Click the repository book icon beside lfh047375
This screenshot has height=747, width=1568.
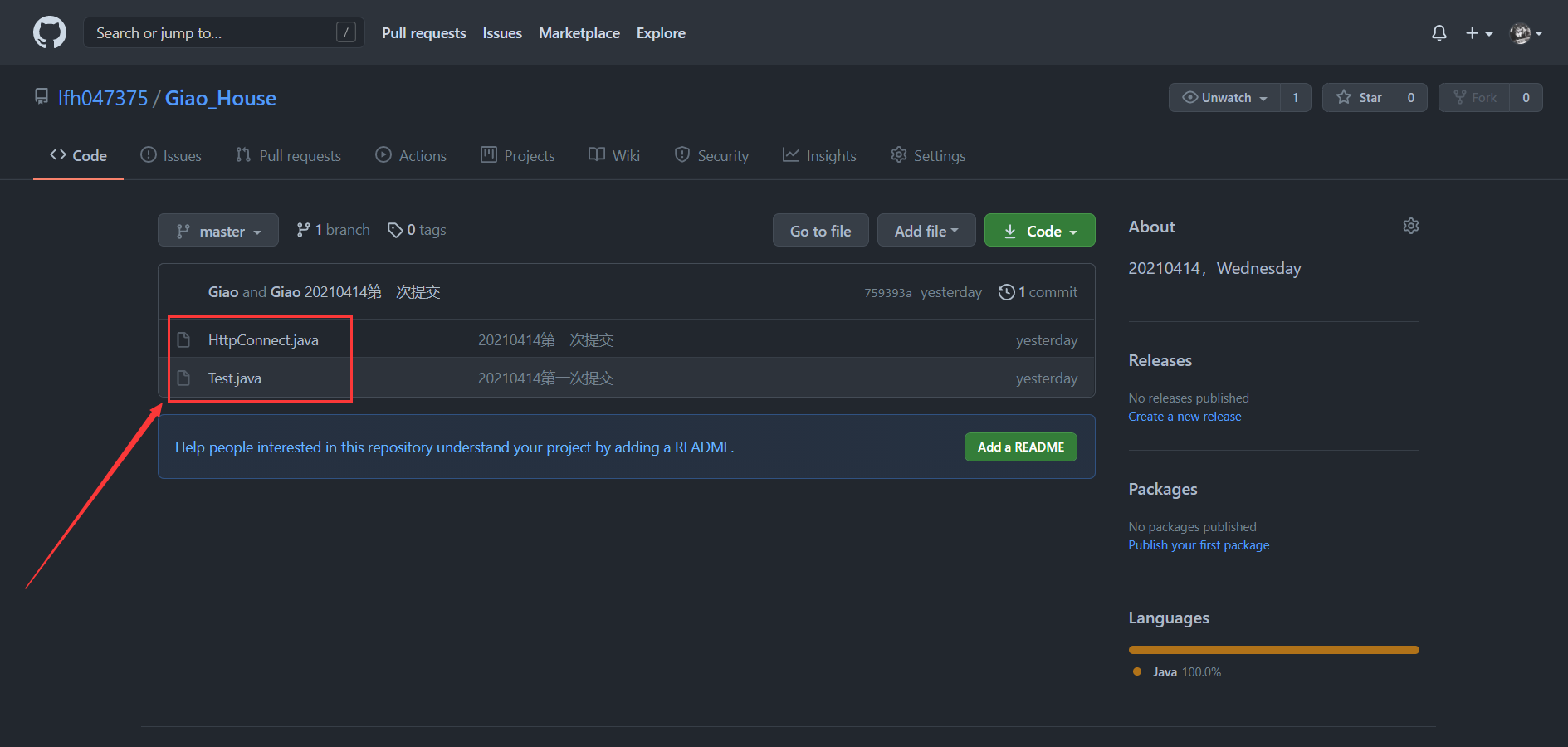click(42, 97)
